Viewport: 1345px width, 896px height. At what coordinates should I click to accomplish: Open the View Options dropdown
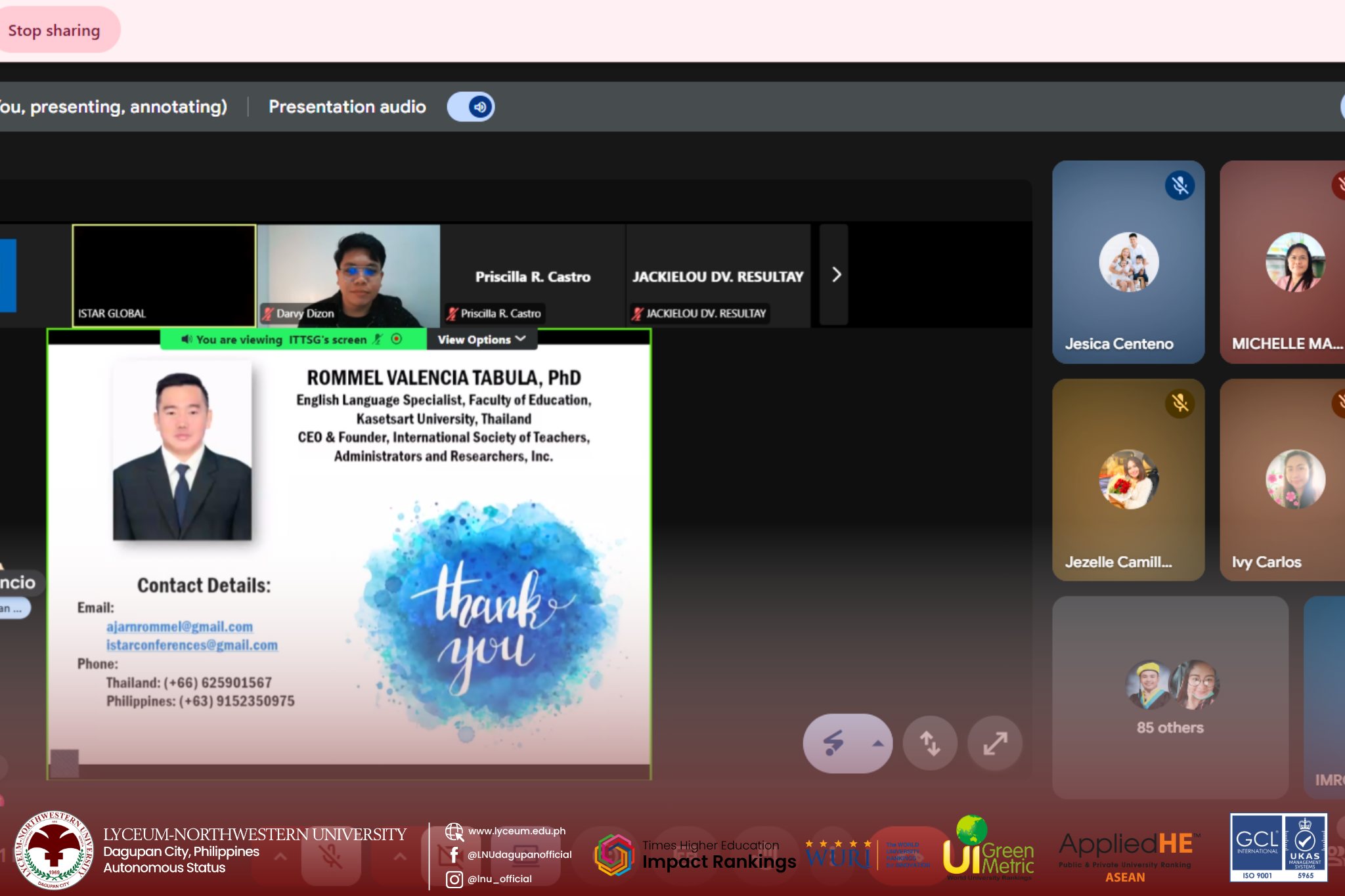[x=481, y=339]
